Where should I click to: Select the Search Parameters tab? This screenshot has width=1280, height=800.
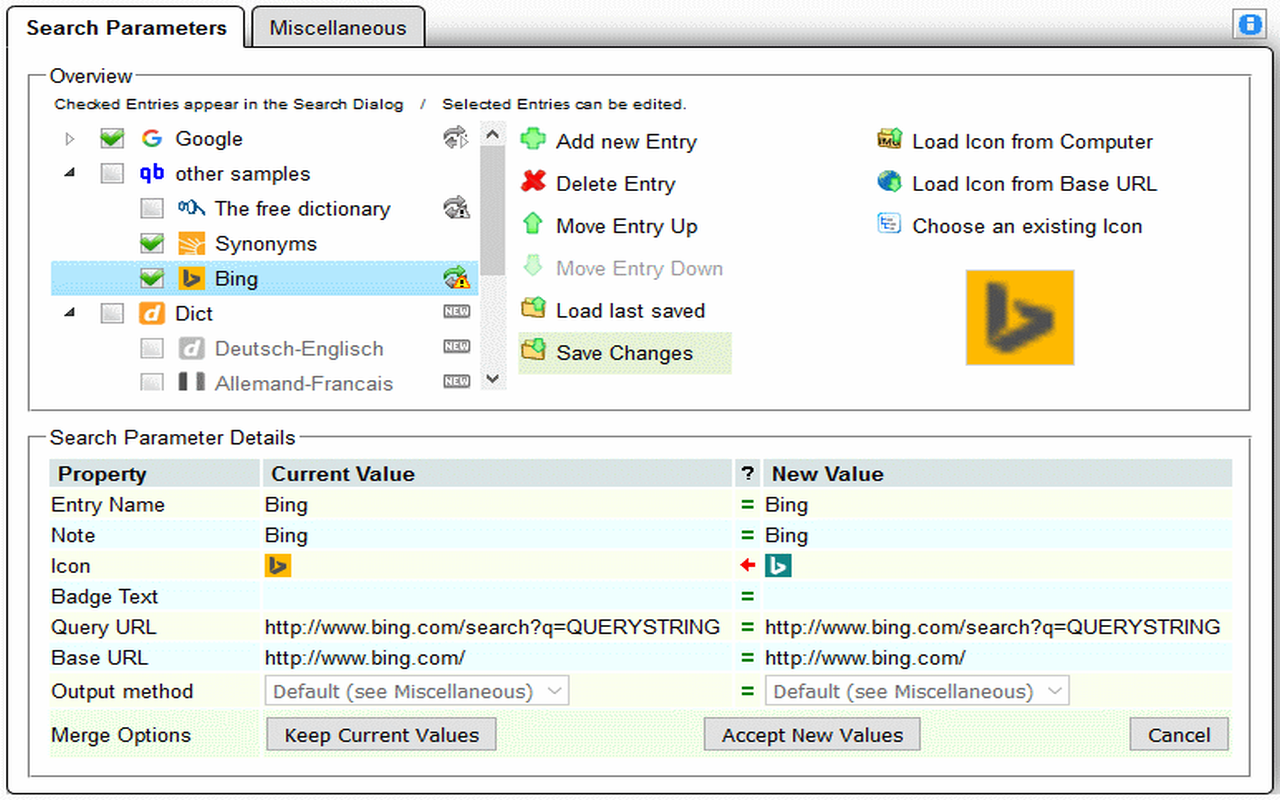[x=126, y=27]
